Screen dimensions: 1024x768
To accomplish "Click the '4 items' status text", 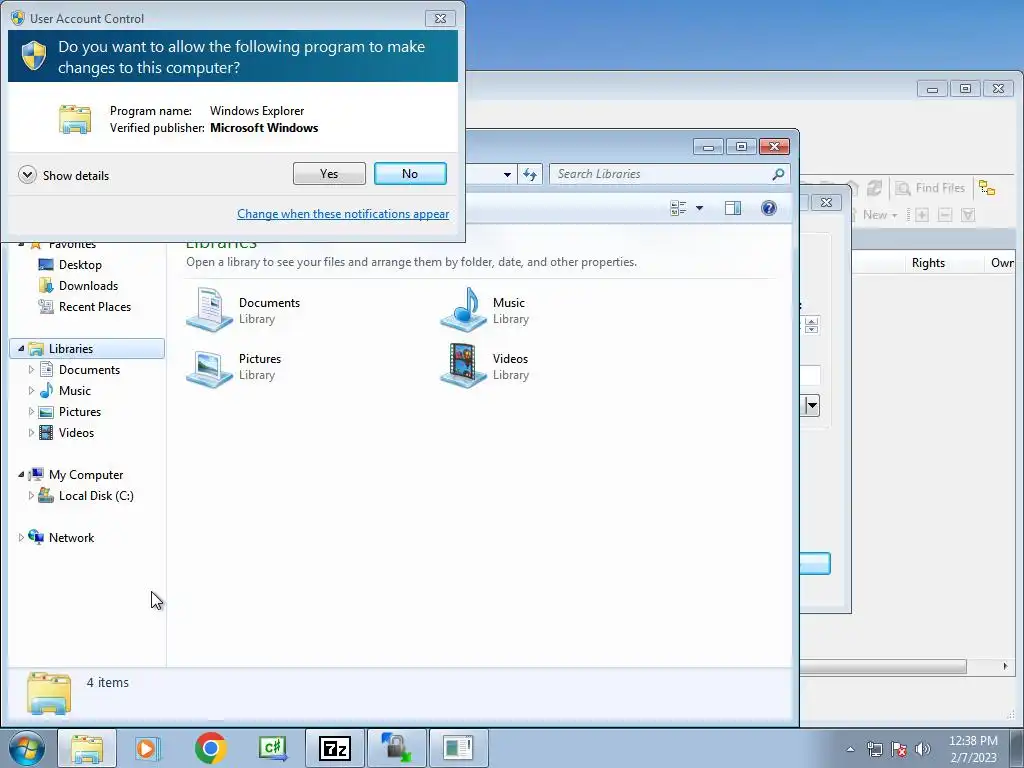I will click(x=108, y=682).
